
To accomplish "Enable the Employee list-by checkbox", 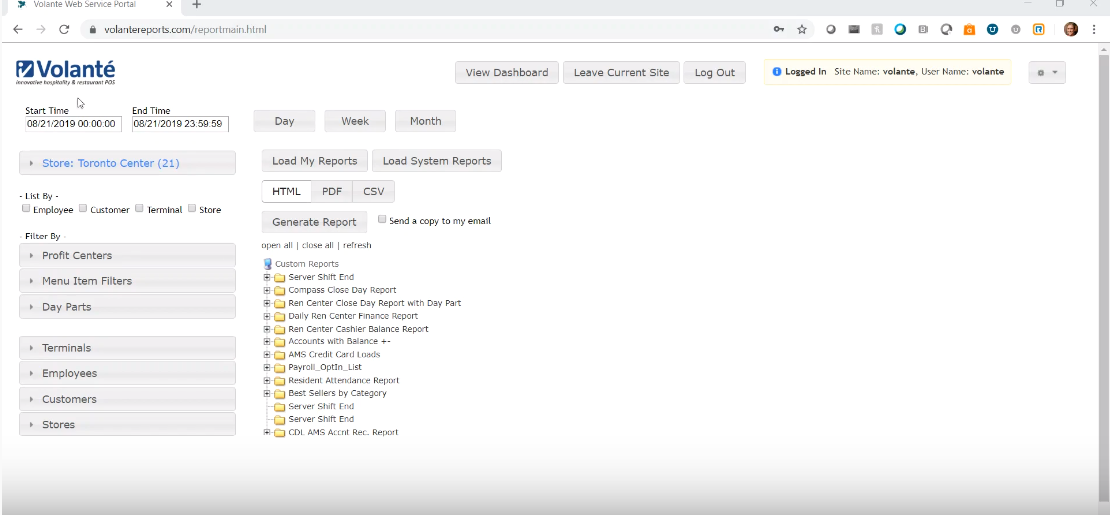I will [26, 209].
